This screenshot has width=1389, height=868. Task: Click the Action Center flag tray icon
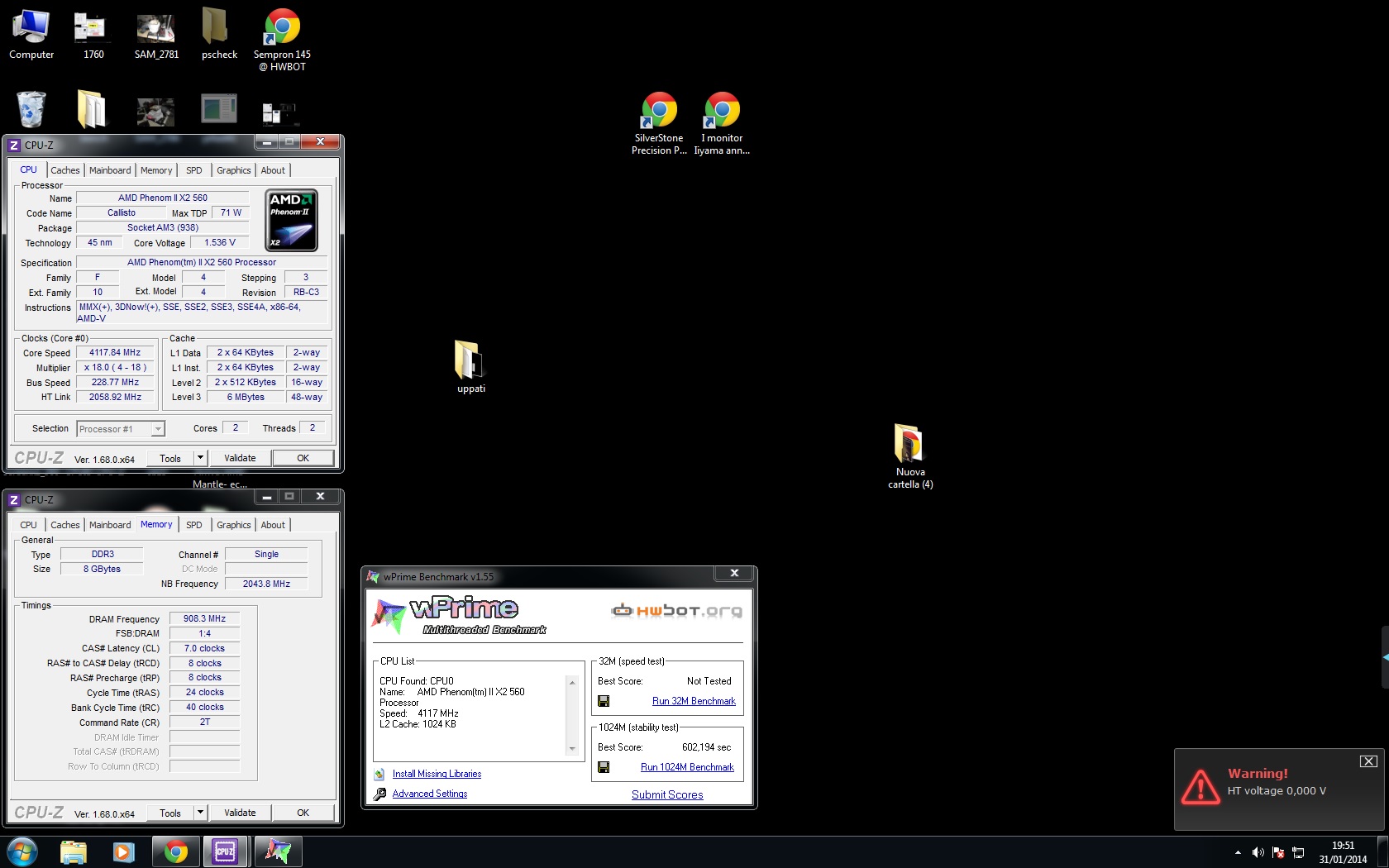pos(1278,852)
